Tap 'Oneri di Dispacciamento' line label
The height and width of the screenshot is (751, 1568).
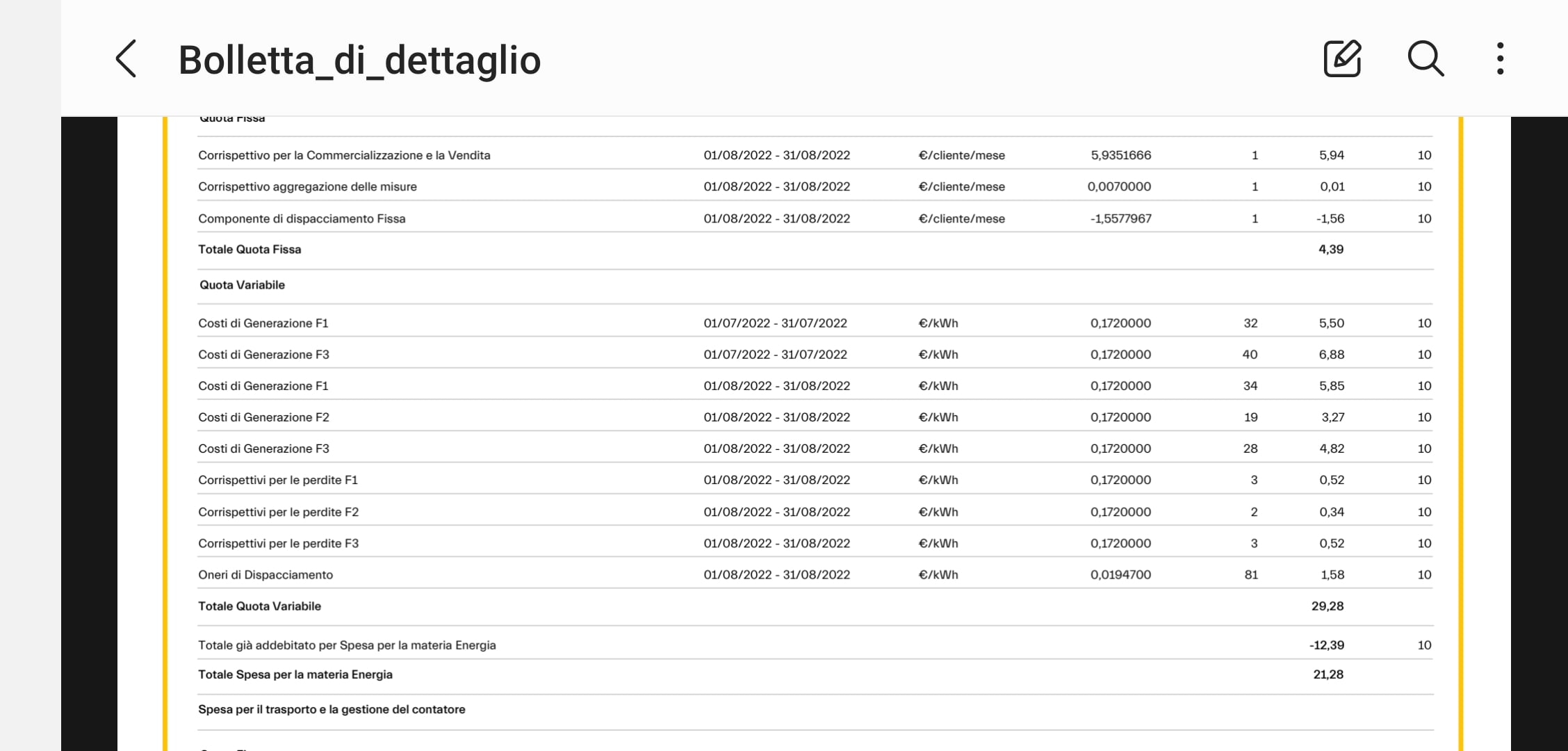tap(266, 574)
